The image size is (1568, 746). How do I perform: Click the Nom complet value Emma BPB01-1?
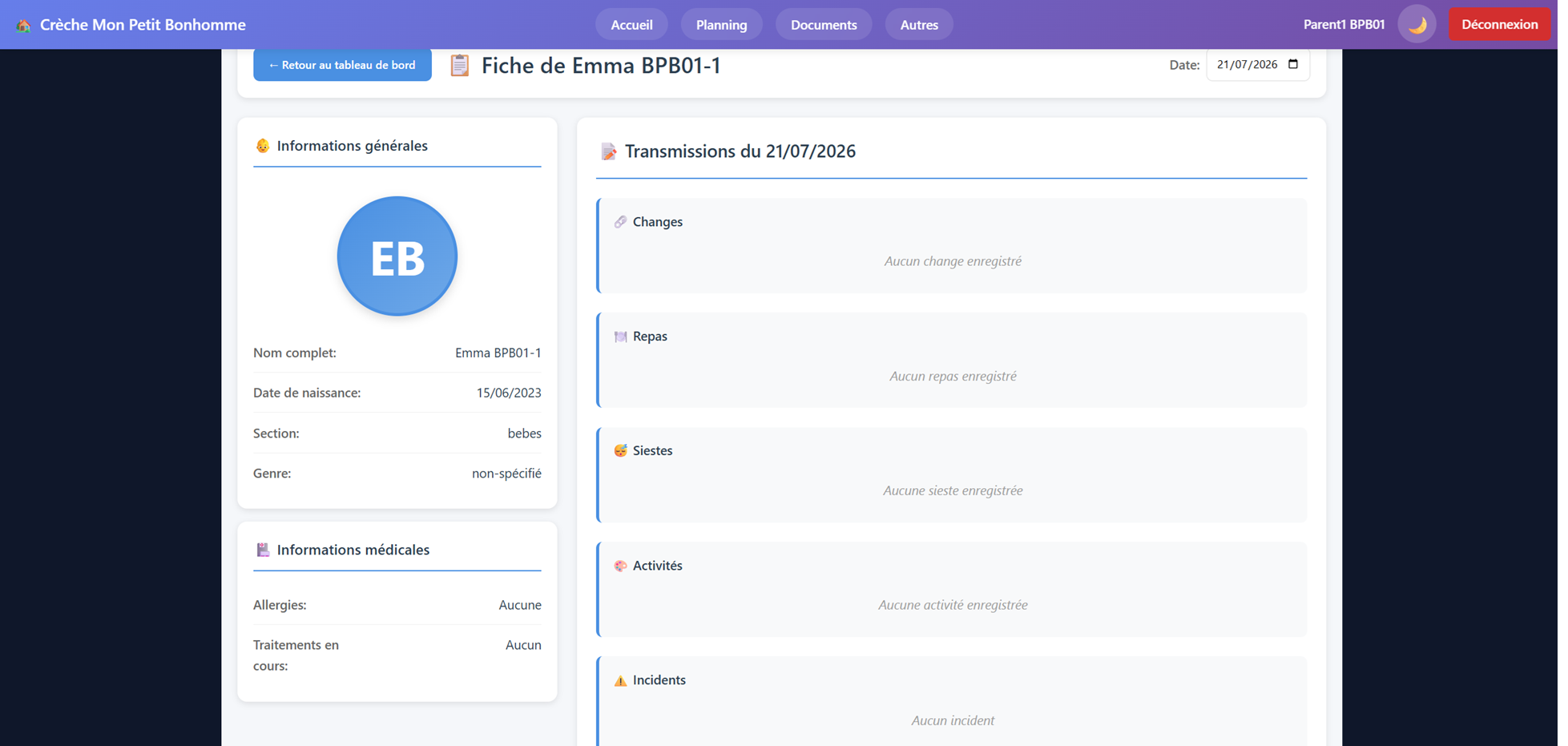click(x=498, y=353)
